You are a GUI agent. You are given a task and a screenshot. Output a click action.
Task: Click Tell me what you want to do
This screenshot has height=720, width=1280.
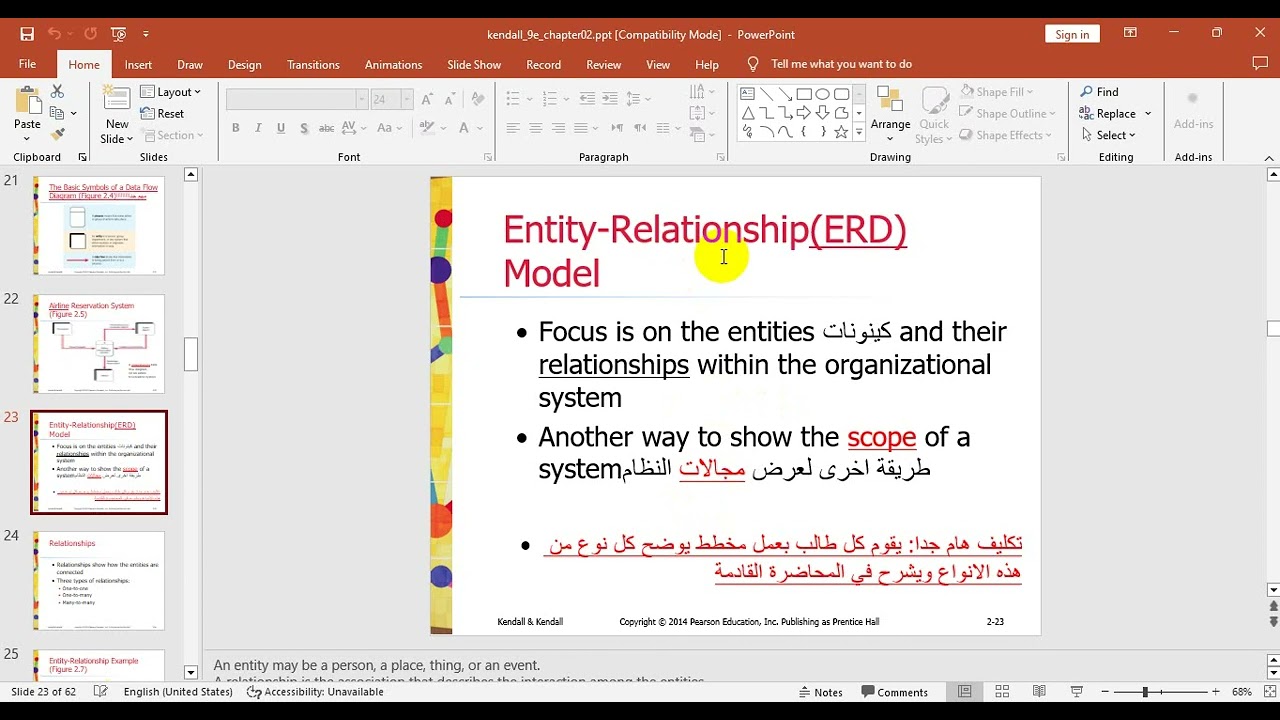point(841,64)
